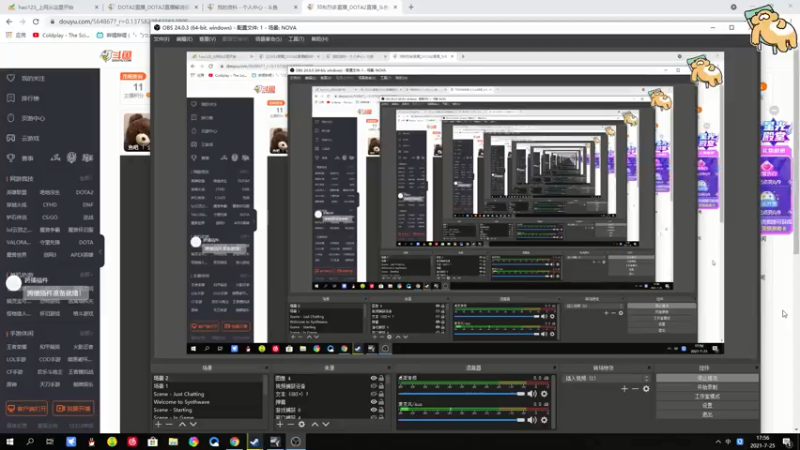Toggle visibility of 弹幕 source
The height and width of the screenshot is (450, 800).
pyautogui.click(x=373, y=402)
